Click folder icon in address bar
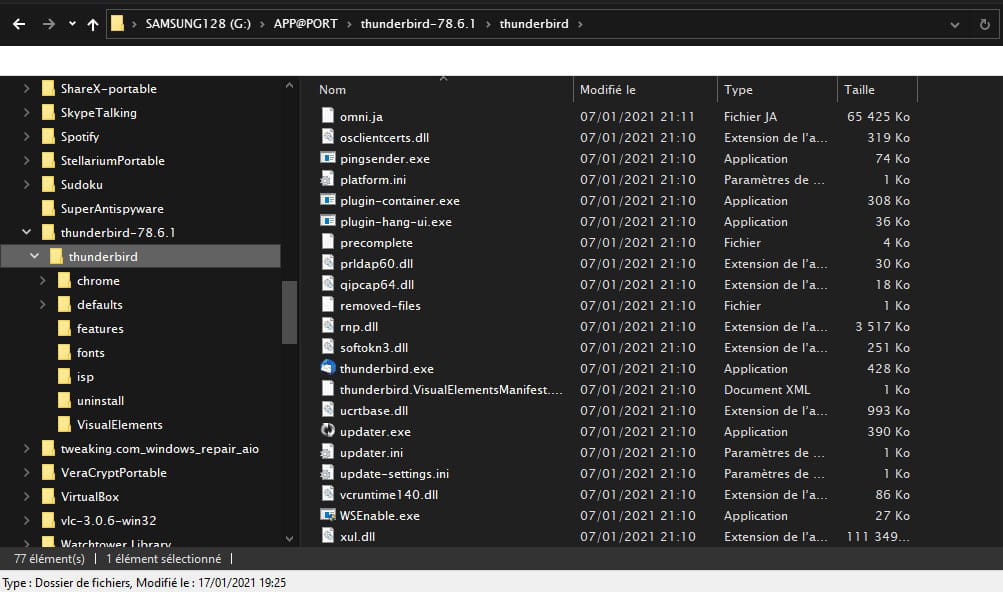 [117, 24]
